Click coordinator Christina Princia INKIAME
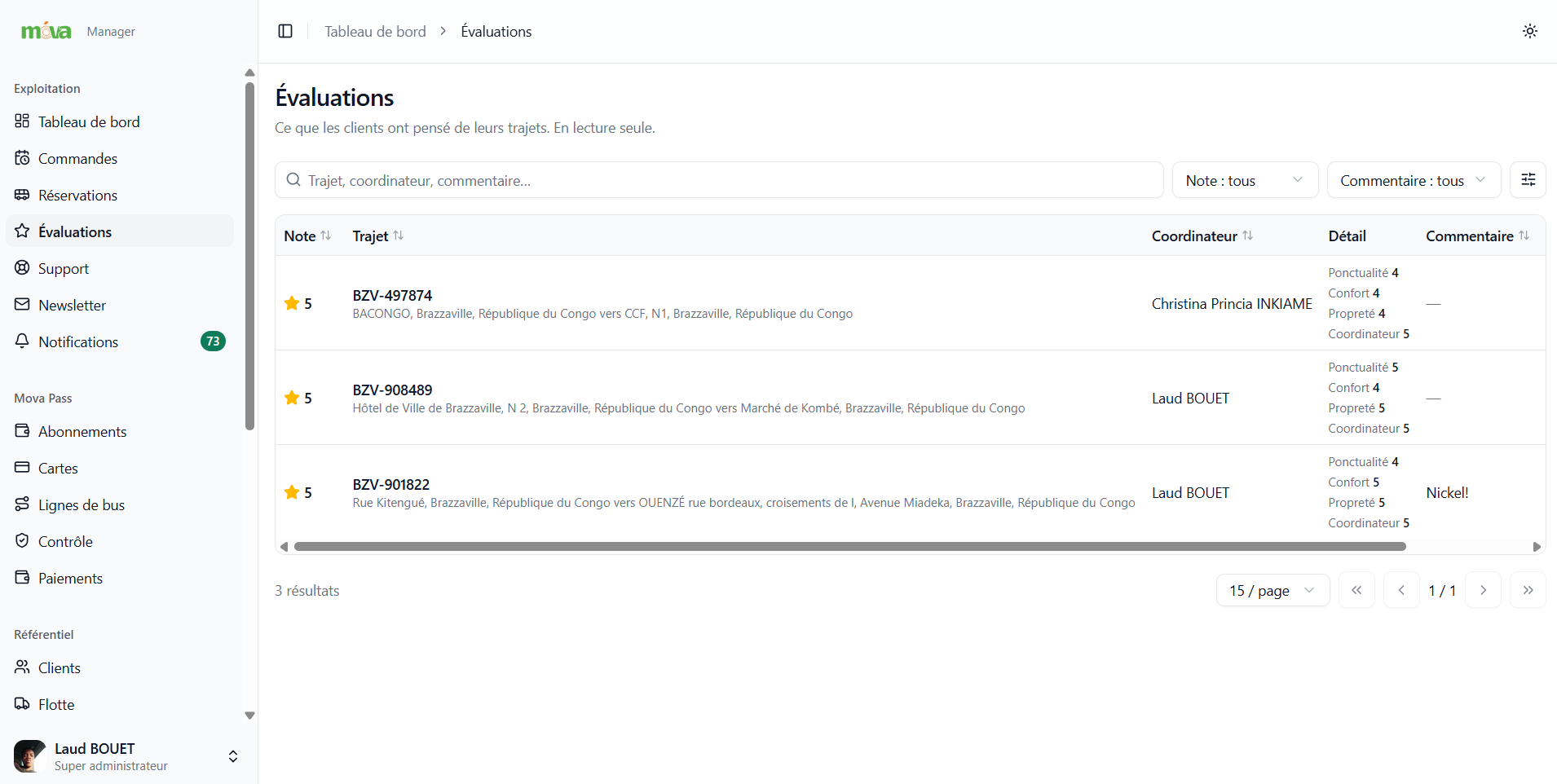Screen dimensions: 1557x784 point(1232,303)
